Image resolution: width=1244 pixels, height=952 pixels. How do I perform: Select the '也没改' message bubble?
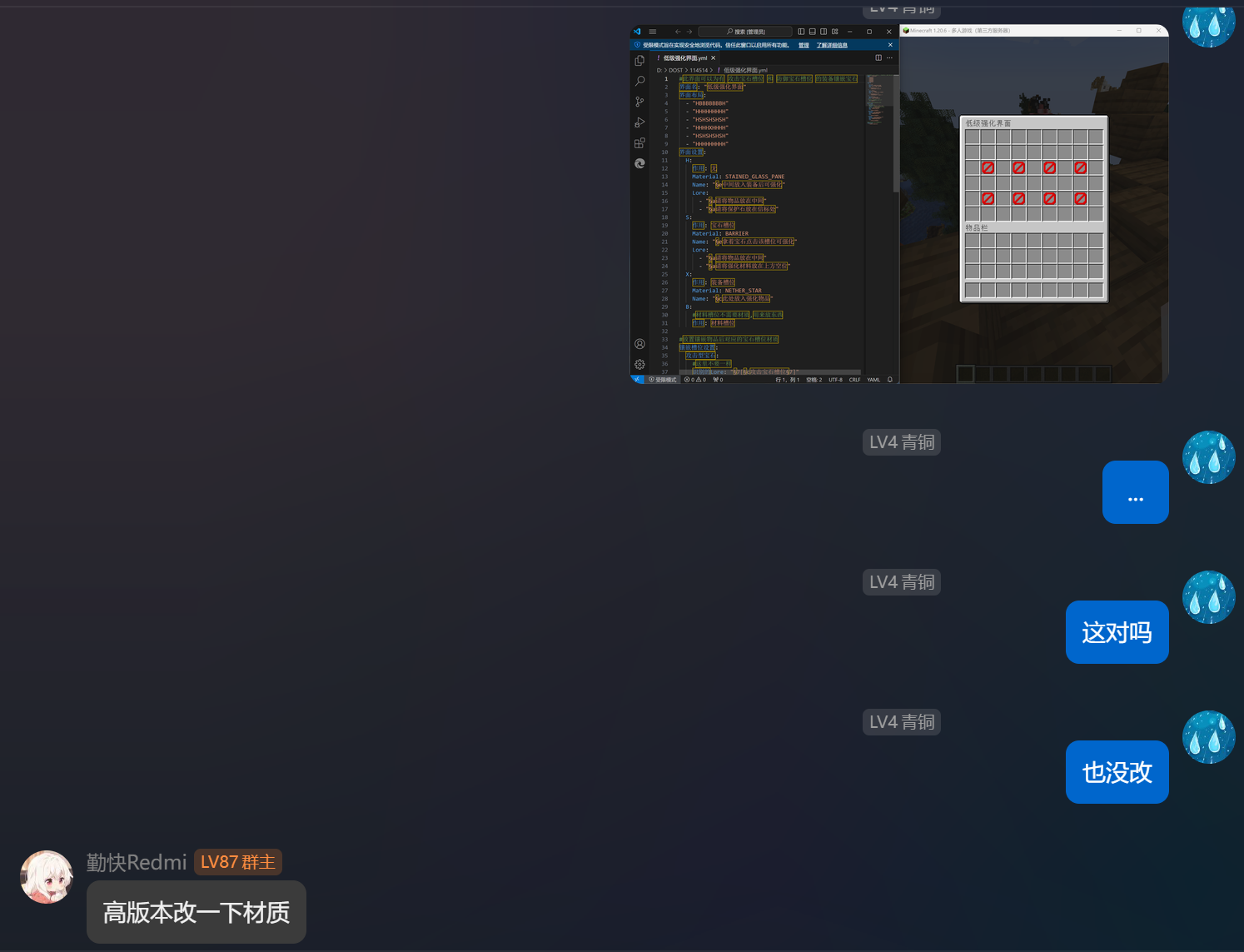tap(1117, 772)
